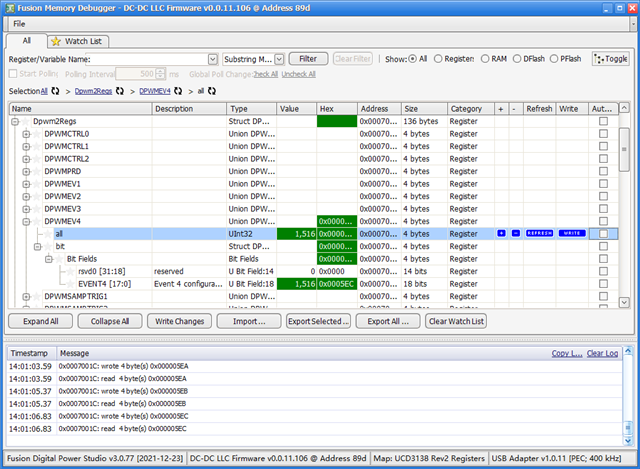Star the EVENT4 [17:0] bit field row
Image resolution: width=640 pixels, height=469 pixels.
pyautogui.click(x=71, y=284)
